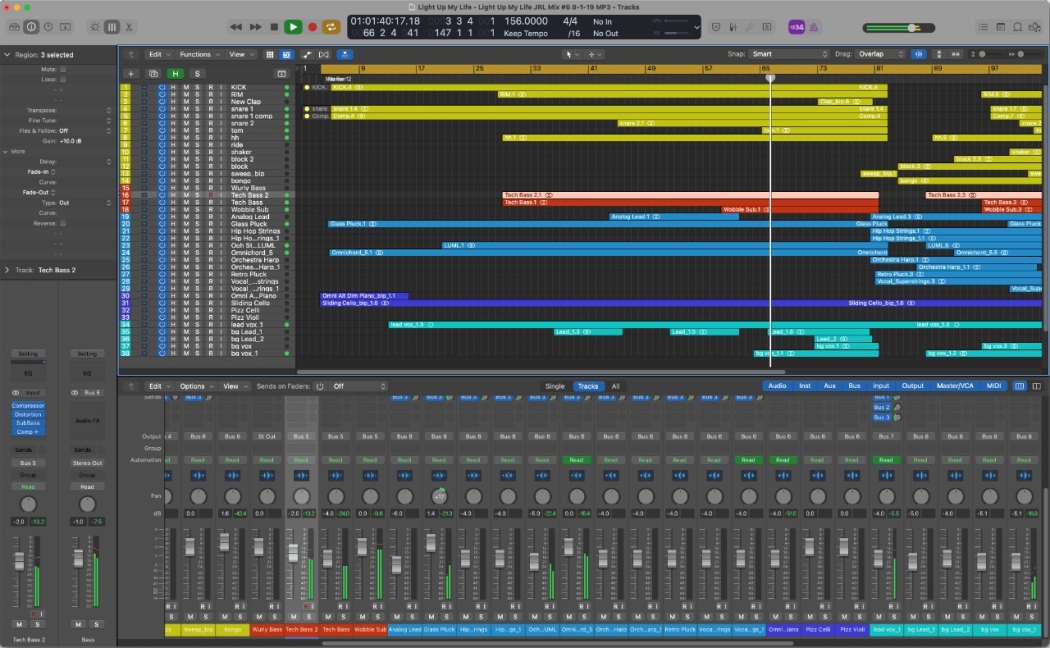Record-enable the Wurly Bass track
The image size is (1050, 648).
pyautogui.click(x=211, y=186)
